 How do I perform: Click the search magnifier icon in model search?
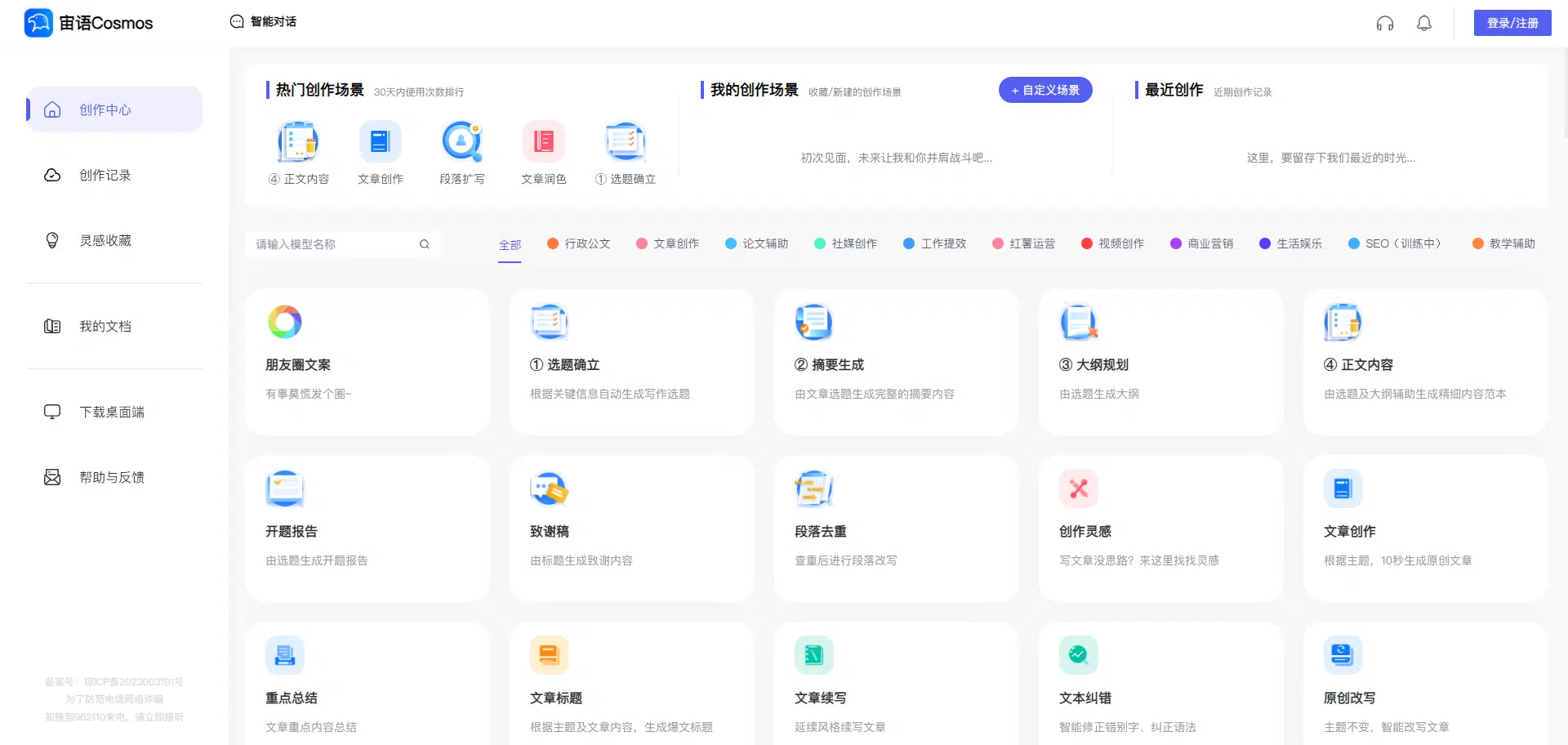424,244
